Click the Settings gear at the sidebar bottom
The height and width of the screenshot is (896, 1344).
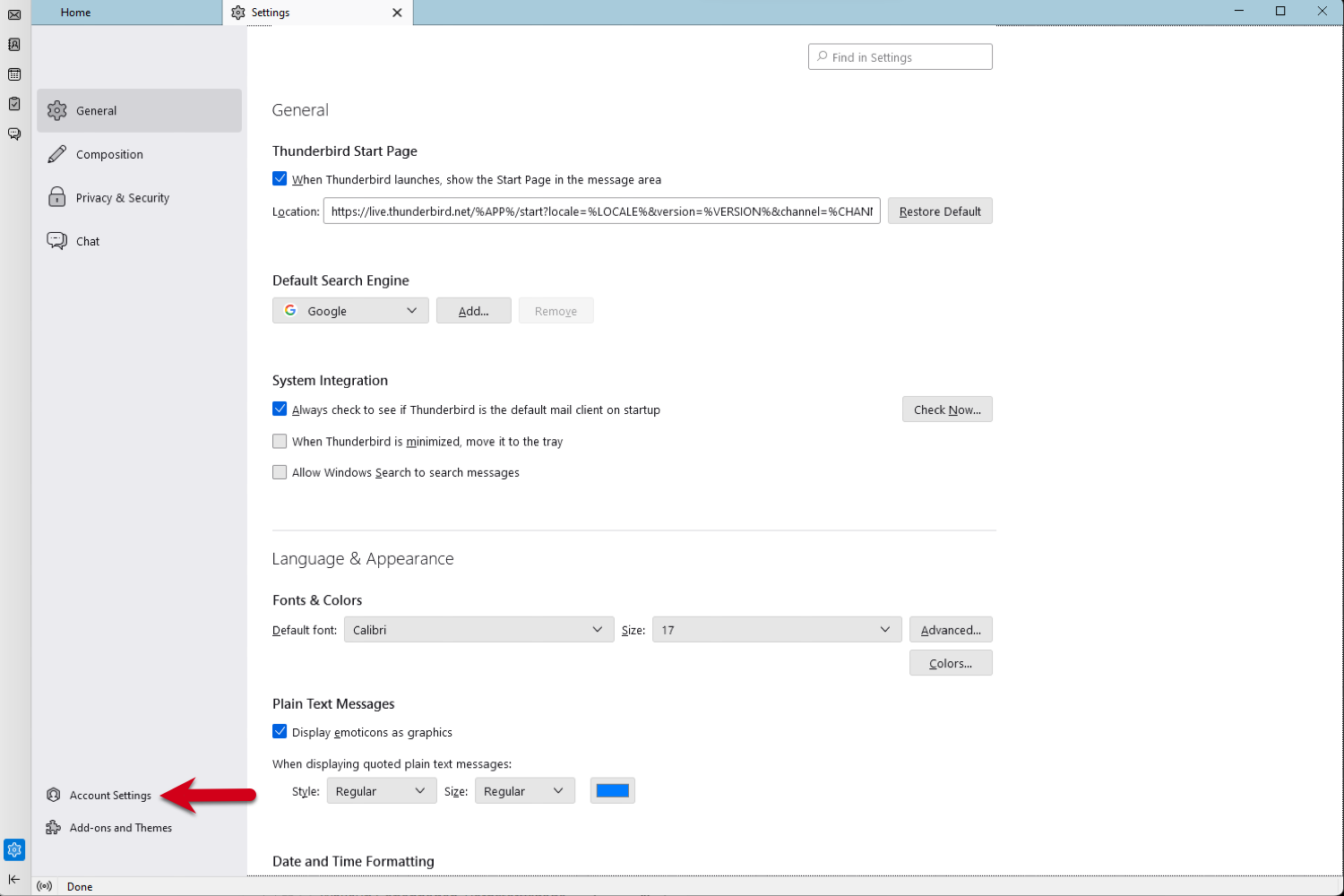[13, 849]
